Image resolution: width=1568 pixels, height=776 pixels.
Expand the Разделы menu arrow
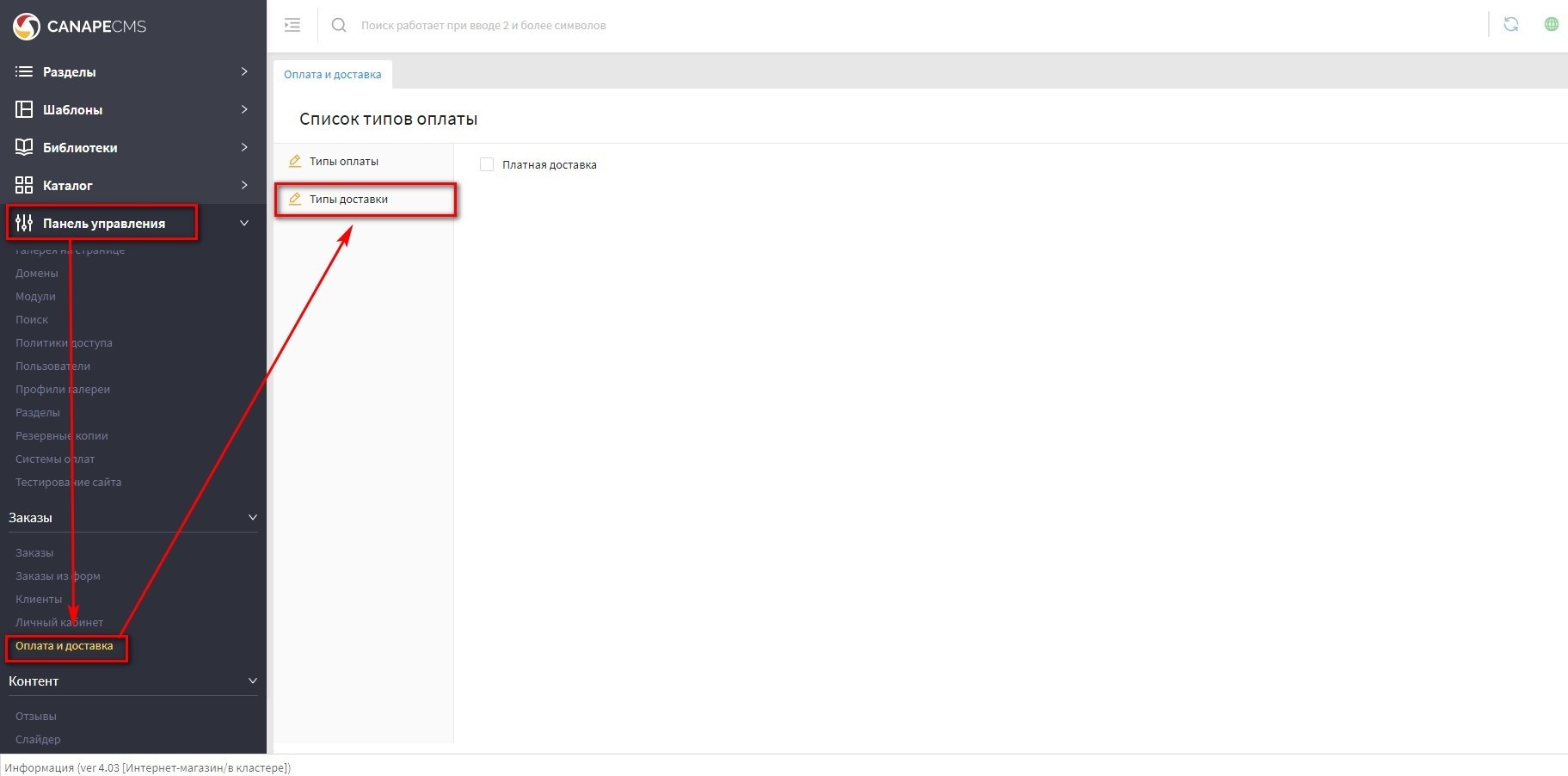(x=244, y=71)
